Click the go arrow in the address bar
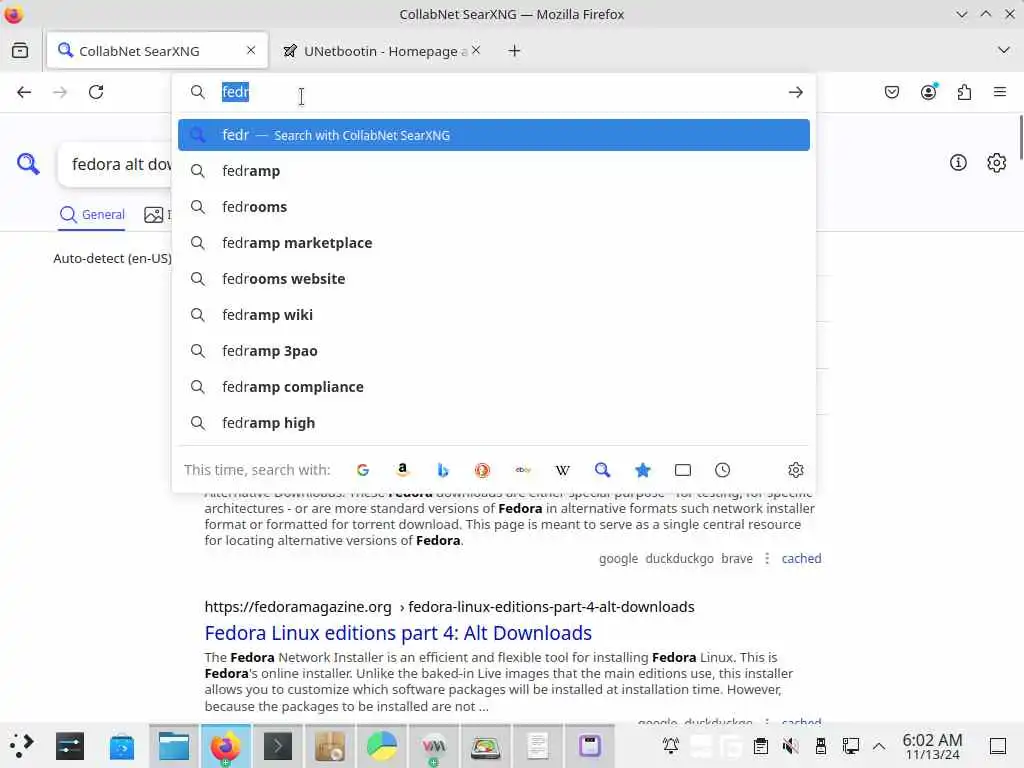The image size is (1024, 768). (x=795, y=92)
